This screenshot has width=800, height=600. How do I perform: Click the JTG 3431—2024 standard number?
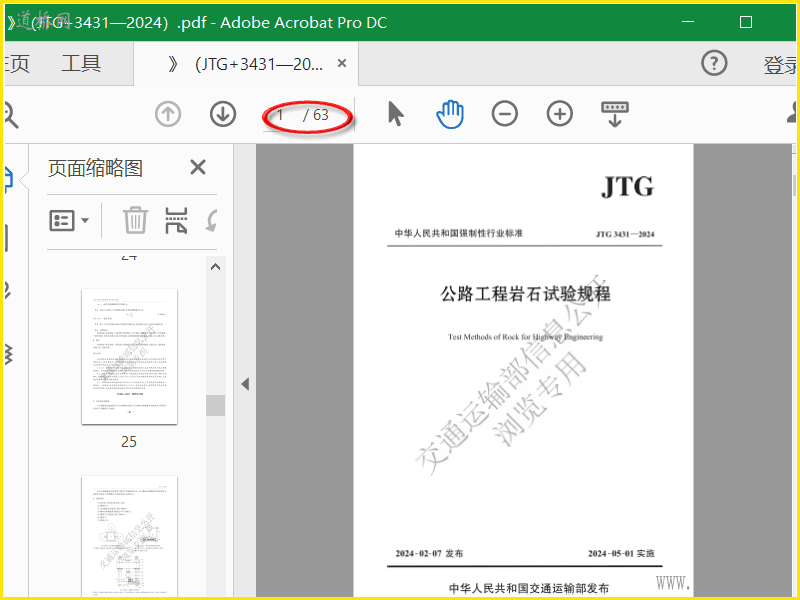click(x=625, y=234)
